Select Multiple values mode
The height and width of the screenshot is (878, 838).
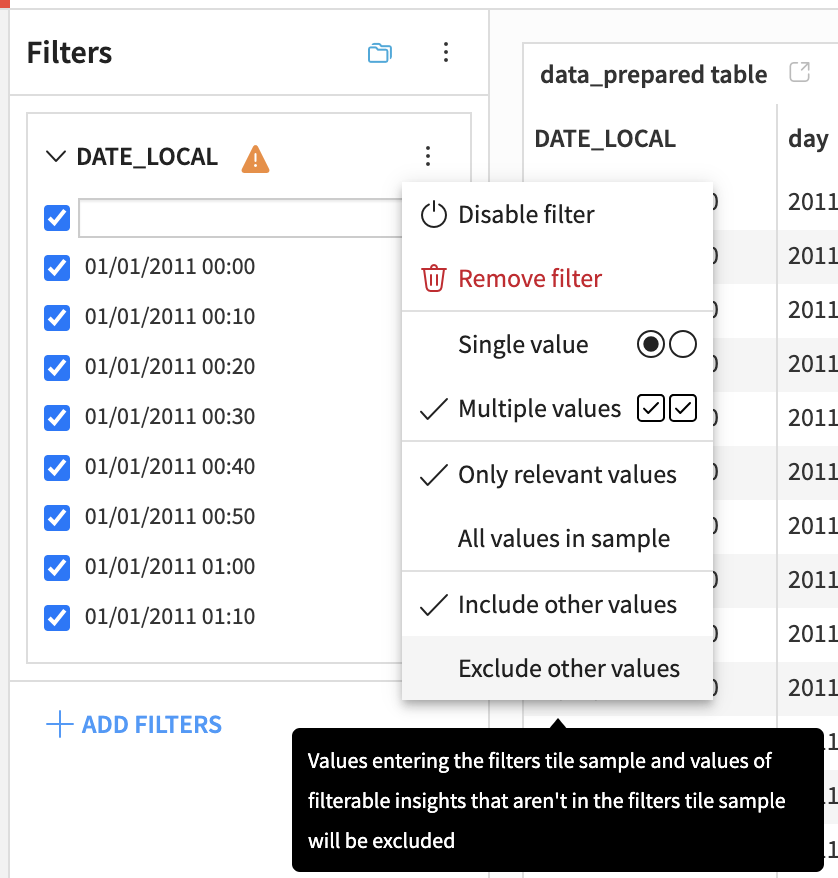(x=557, y=408)
